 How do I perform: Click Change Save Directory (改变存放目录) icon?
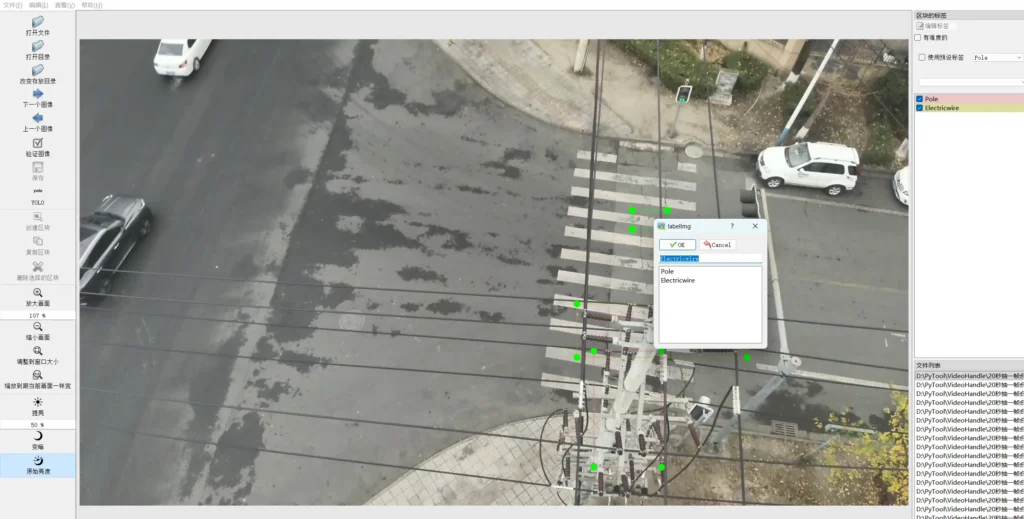(x=38, y=71)
